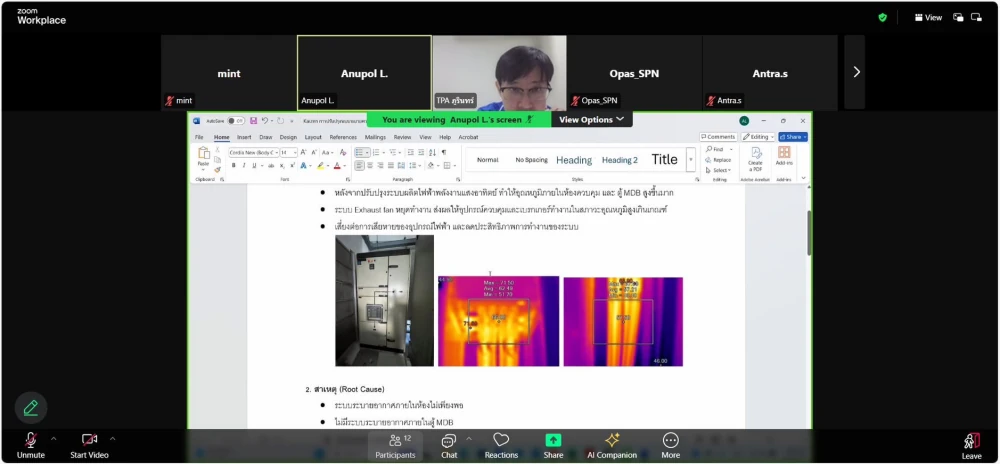Image resolution: width=1000 pixels, height=464 pixels.
Task: Apply superscript formatting
Action: 292,165
